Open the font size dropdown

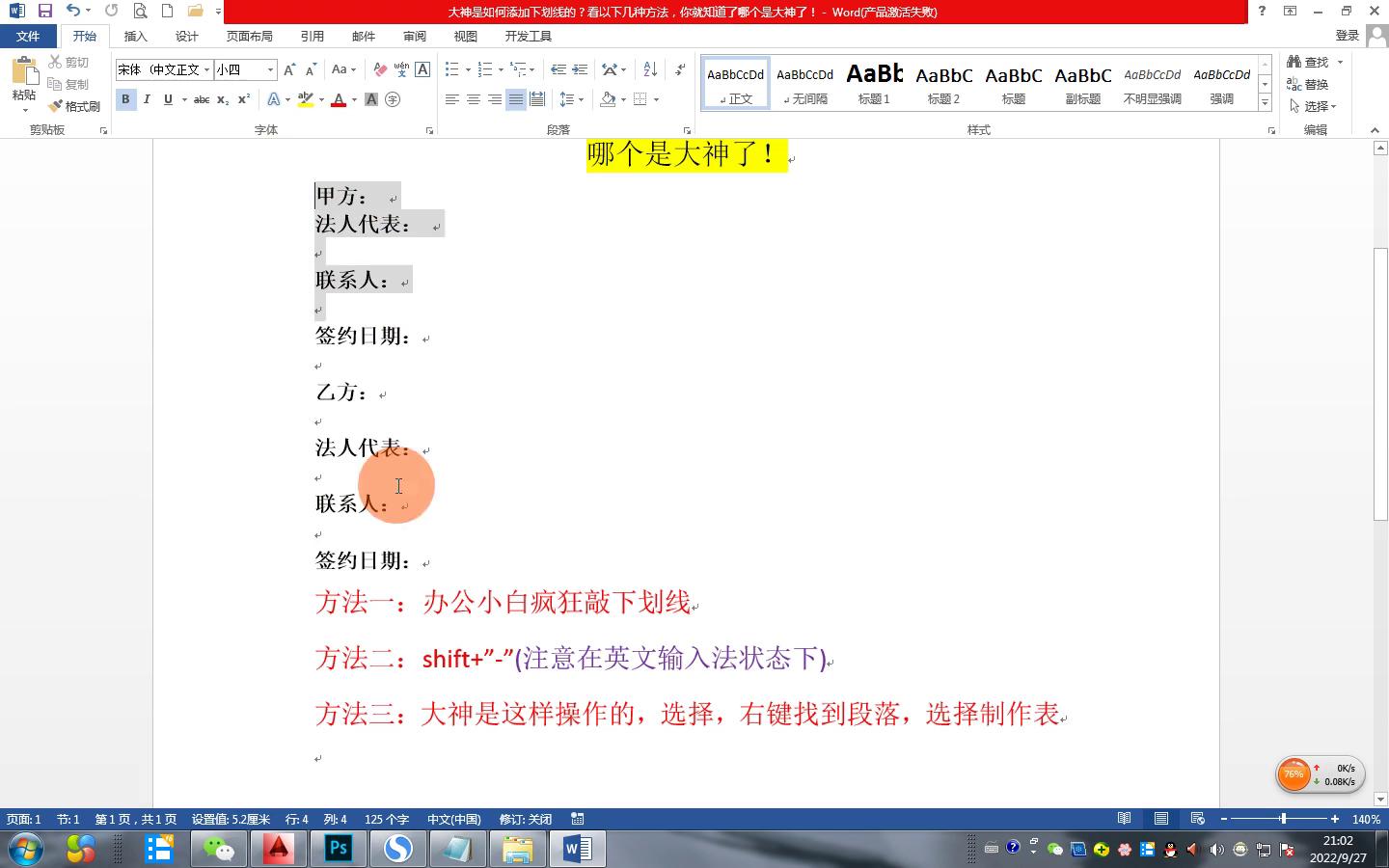click(x=270, y=69)
